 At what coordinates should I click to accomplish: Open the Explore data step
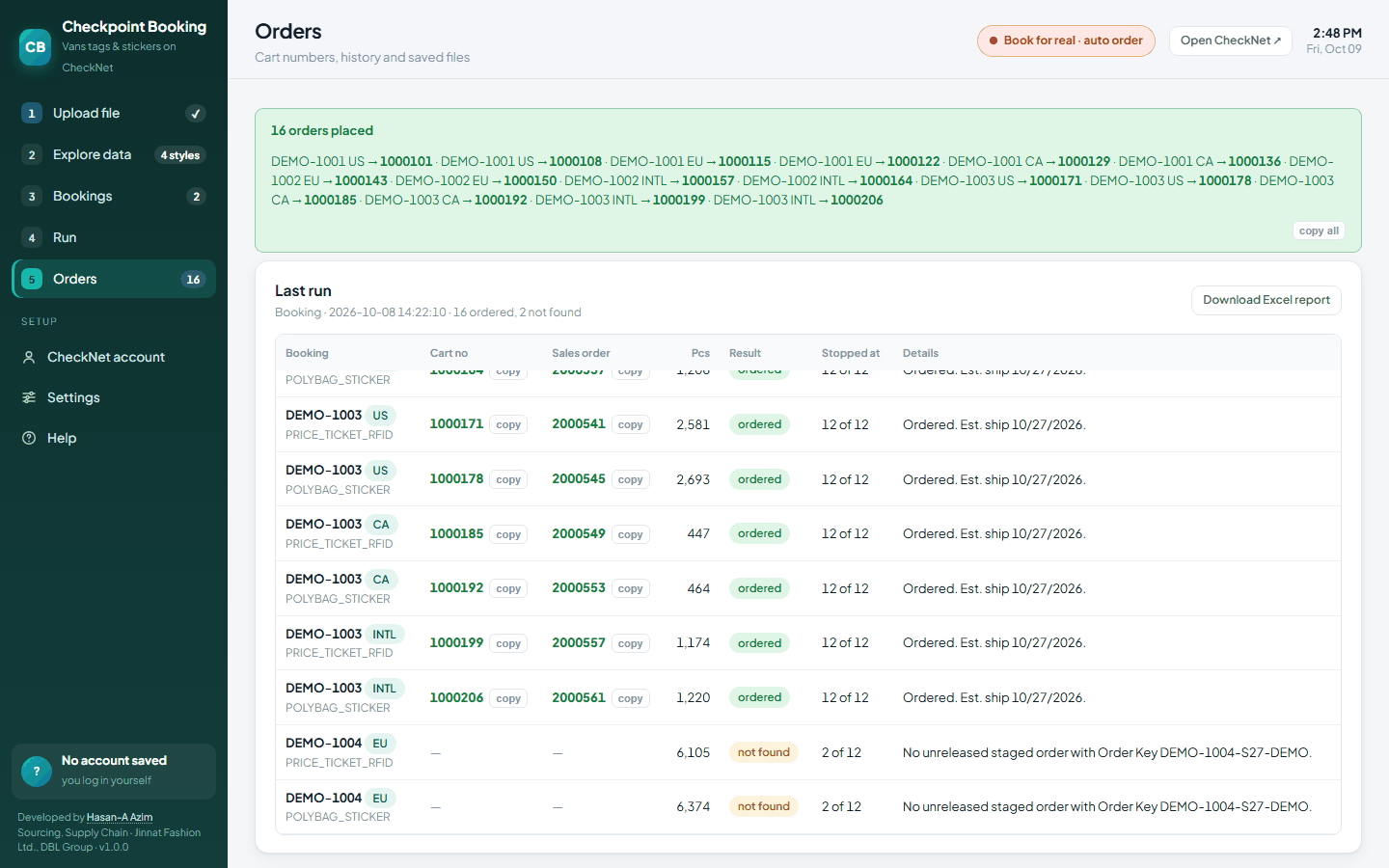114,154
